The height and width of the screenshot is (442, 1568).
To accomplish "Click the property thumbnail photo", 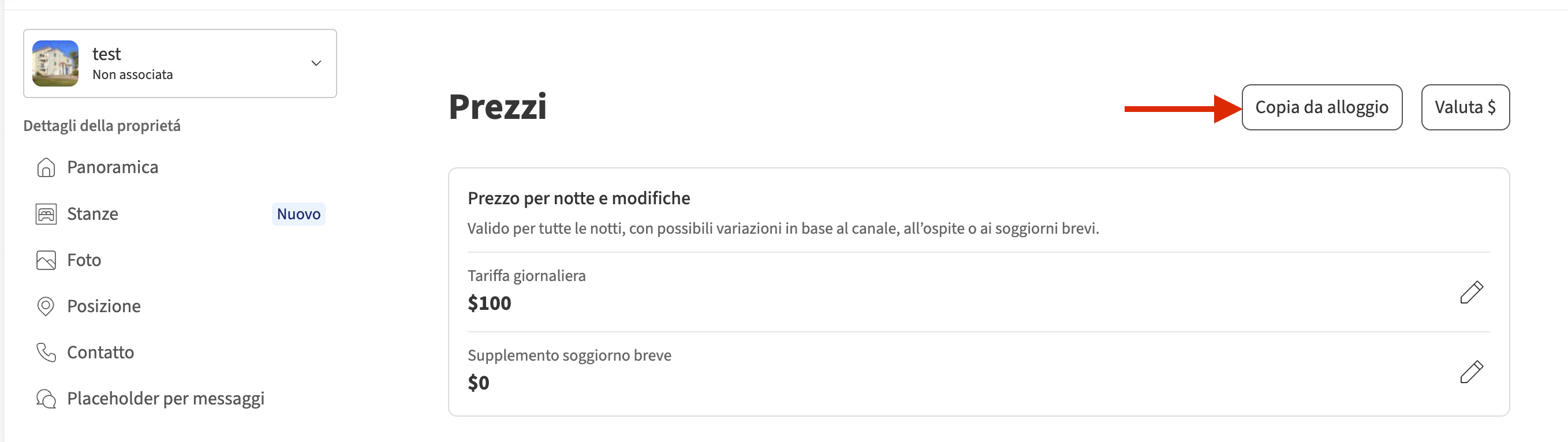I will point(55,63).
